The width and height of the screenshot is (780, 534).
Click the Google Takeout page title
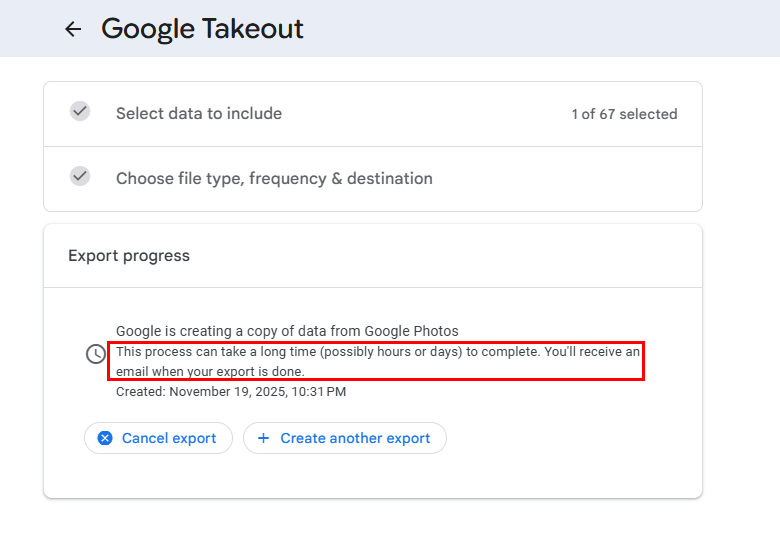(x=202, y=29)
